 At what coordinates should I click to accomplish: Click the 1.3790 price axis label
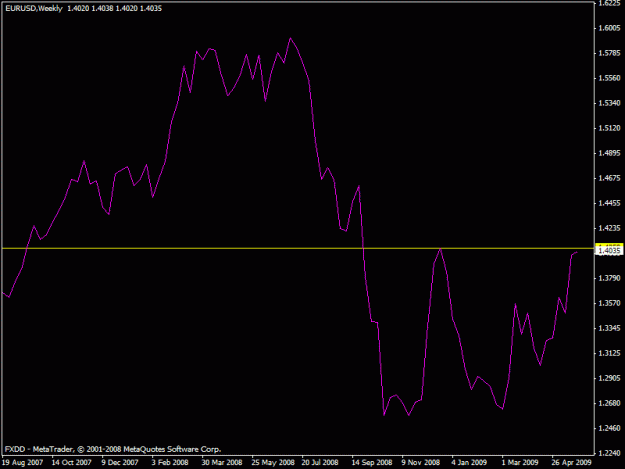[x=609, y=278]
